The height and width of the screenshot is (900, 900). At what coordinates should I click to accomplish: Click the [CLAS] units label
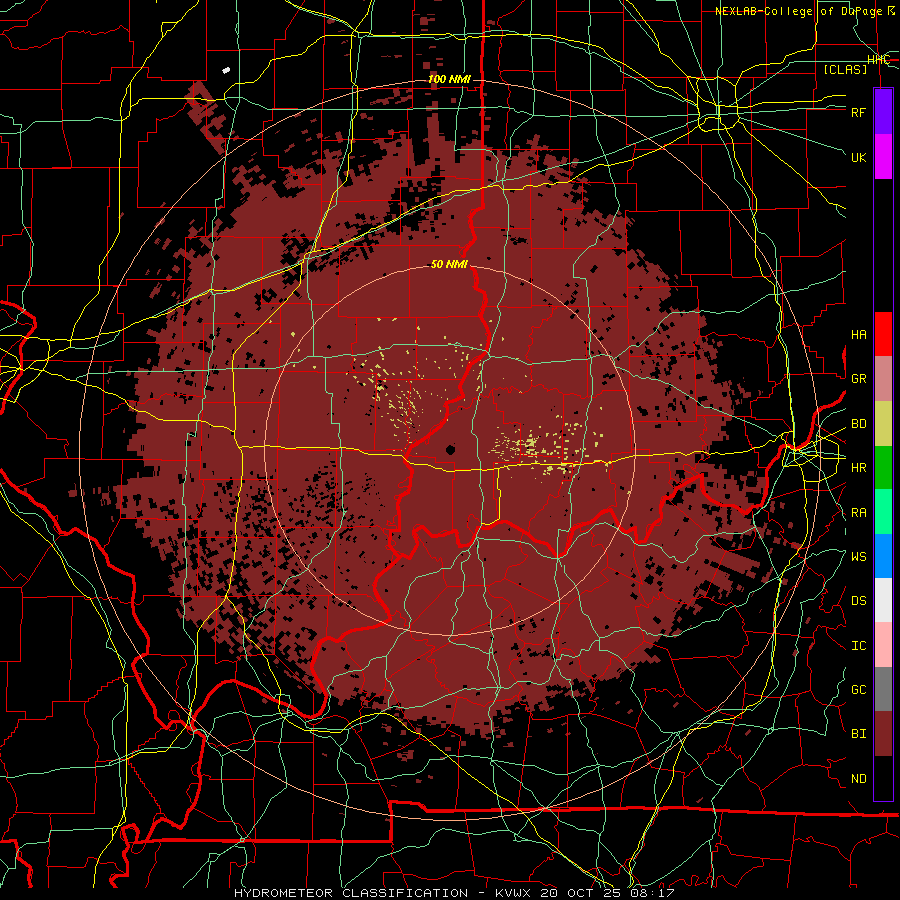845,69
